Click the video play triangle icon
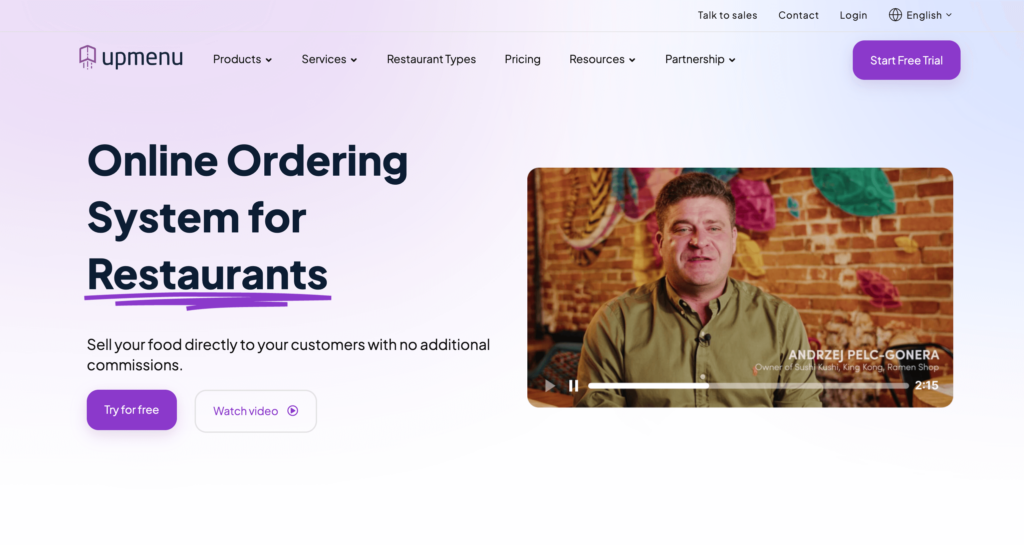The width and height of the screenshot is (1024, 545). (550, 386)
